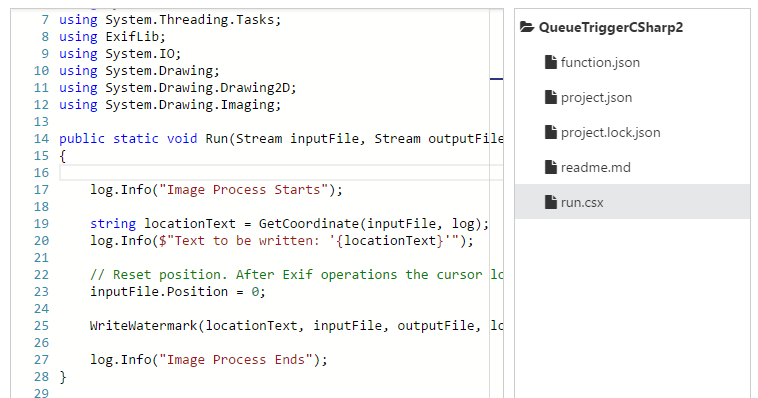
Task: Open readme.md in the file tree
Action: pyautogui.click(x=595, y=167)
